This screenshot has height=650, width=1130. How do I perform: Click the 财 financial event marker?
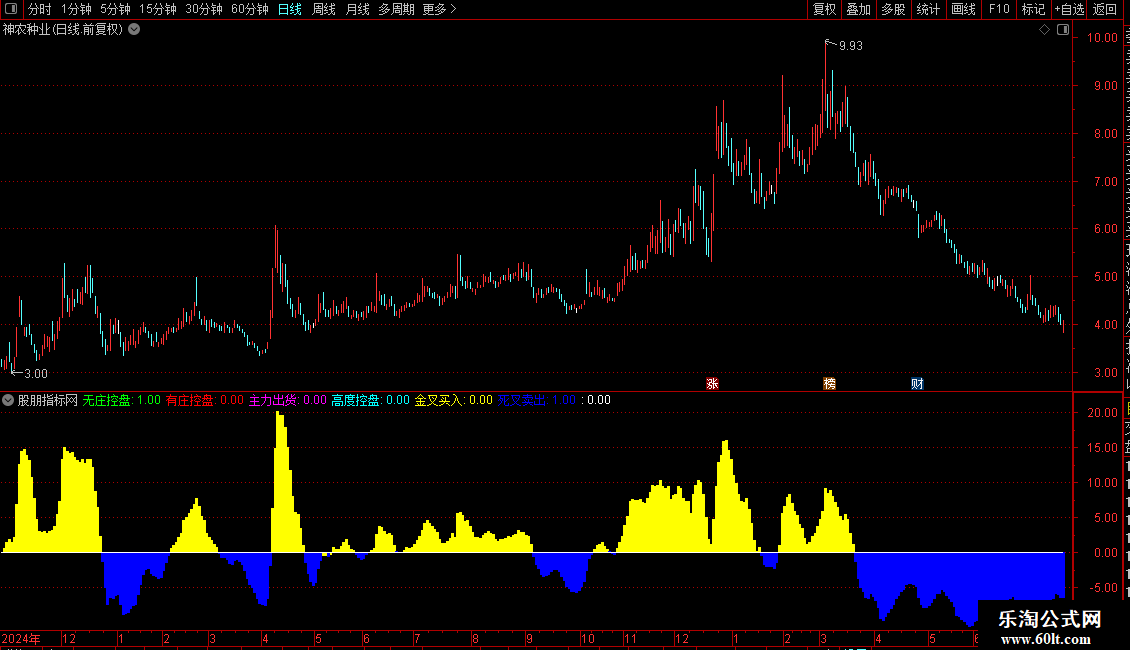tap(917, 384)
